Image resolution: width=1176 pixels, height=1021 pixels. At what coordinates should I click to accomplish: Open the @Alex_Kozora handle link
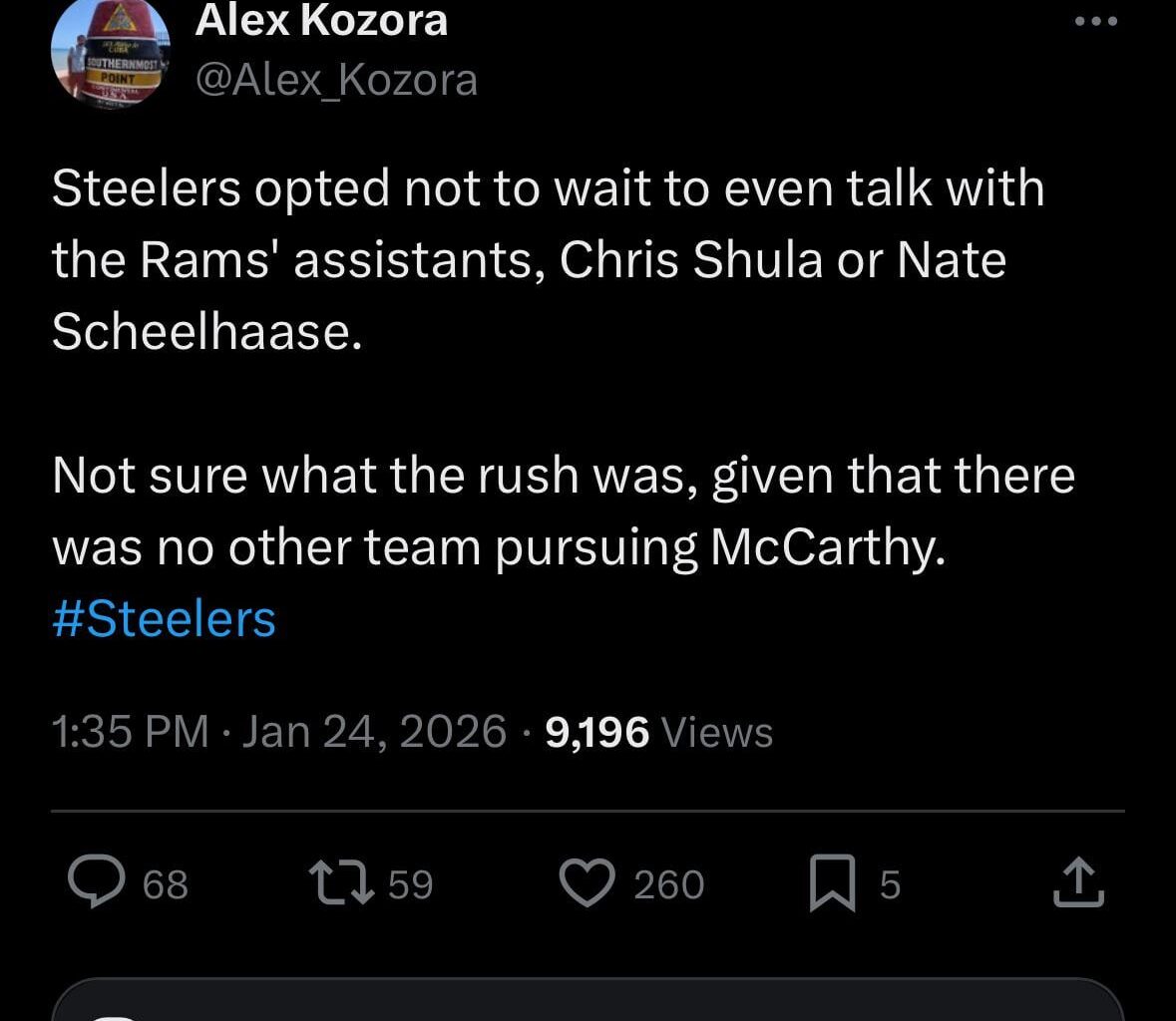(x=336, y=80)
